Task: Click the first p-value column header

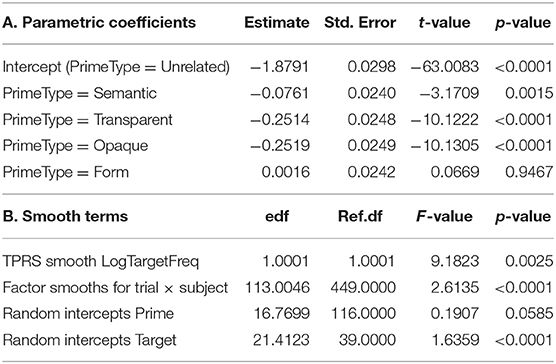Action: point(523,23)
